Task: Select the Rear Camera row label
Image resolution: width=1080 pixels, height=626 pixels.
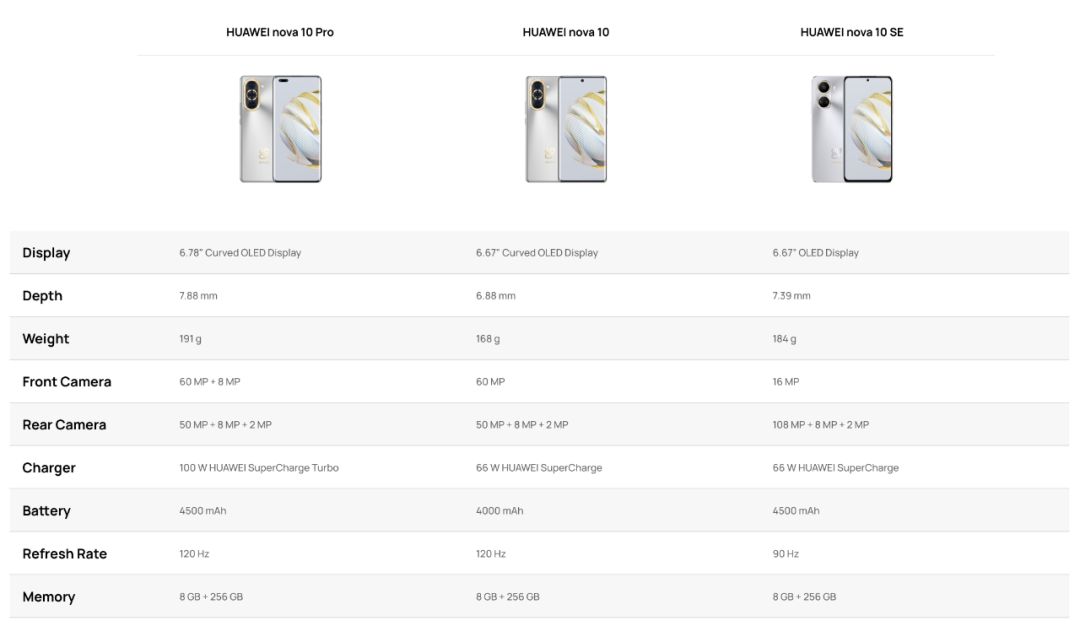Action: pyautogui.click(x=64, y=425)
